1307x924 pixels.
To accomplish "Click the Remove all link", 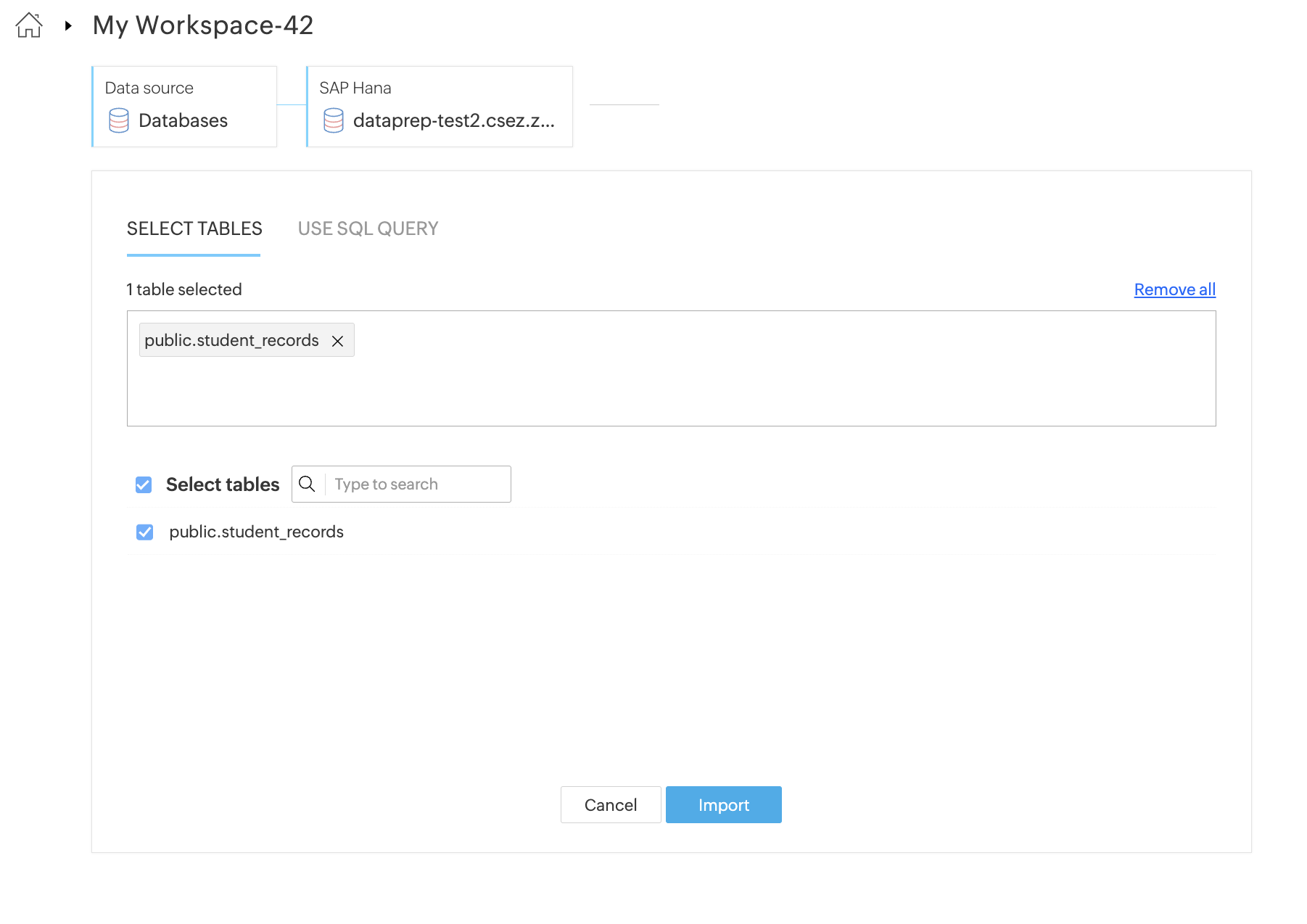I will pos(1175,289).
